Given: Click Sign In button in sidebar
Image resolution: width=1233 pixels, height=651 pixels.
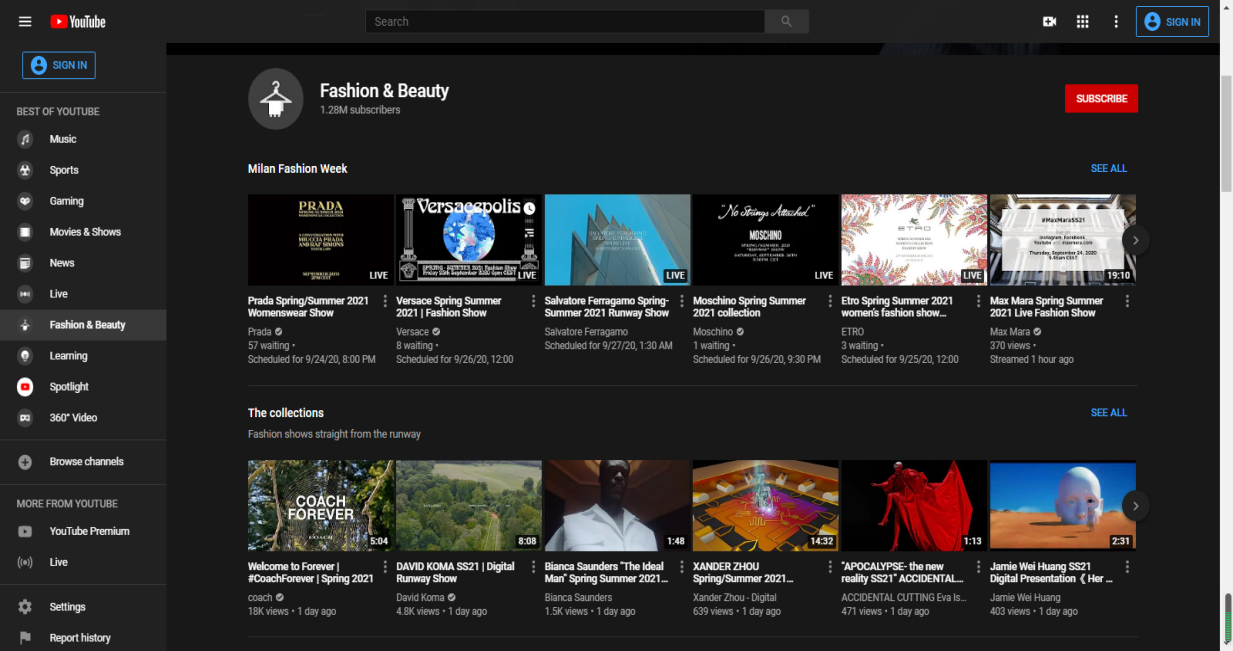Looking at the screenshot, I should [59, 65].
